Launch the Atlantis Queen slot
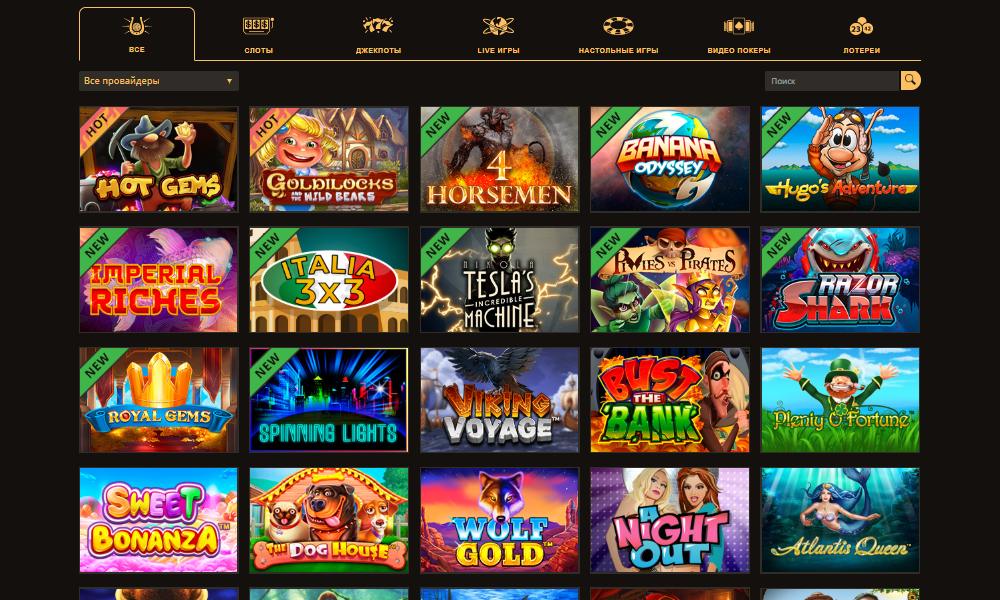Image resolution: width=1000 pixels, height=600 pixels. click(840, 520)
